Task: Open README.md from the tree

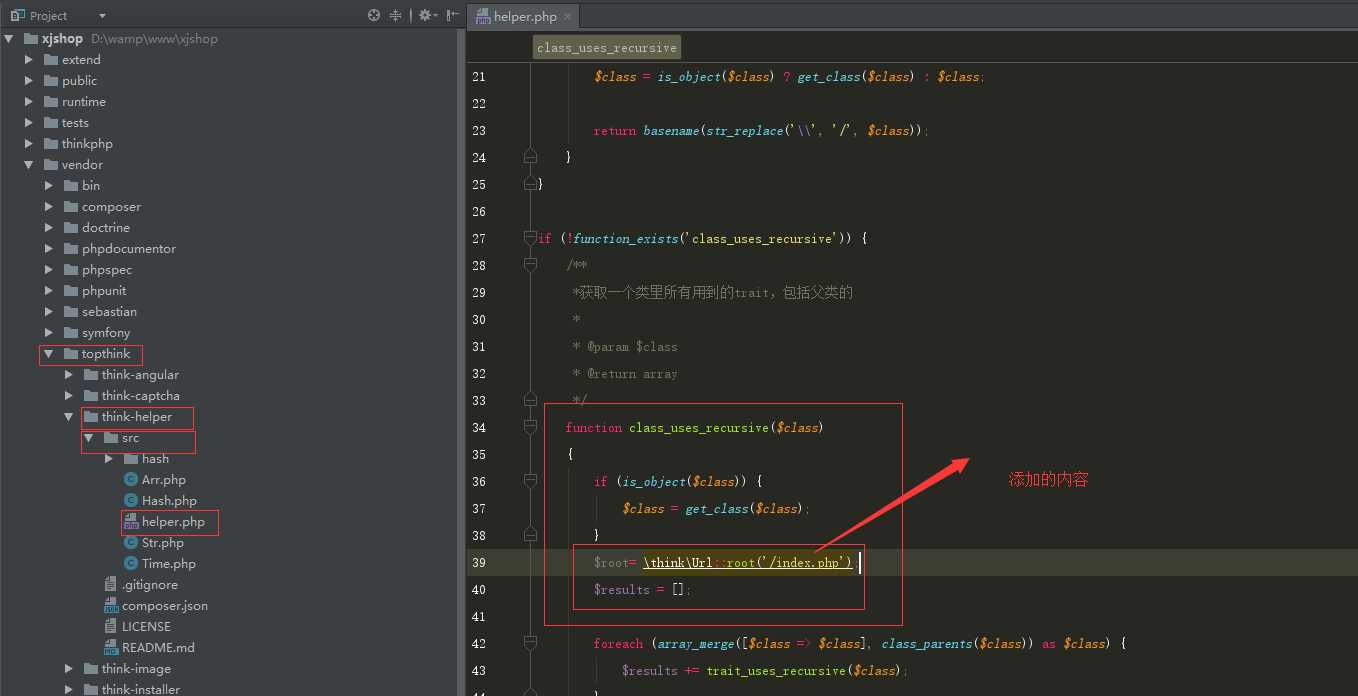Action: tap(158, 648)
